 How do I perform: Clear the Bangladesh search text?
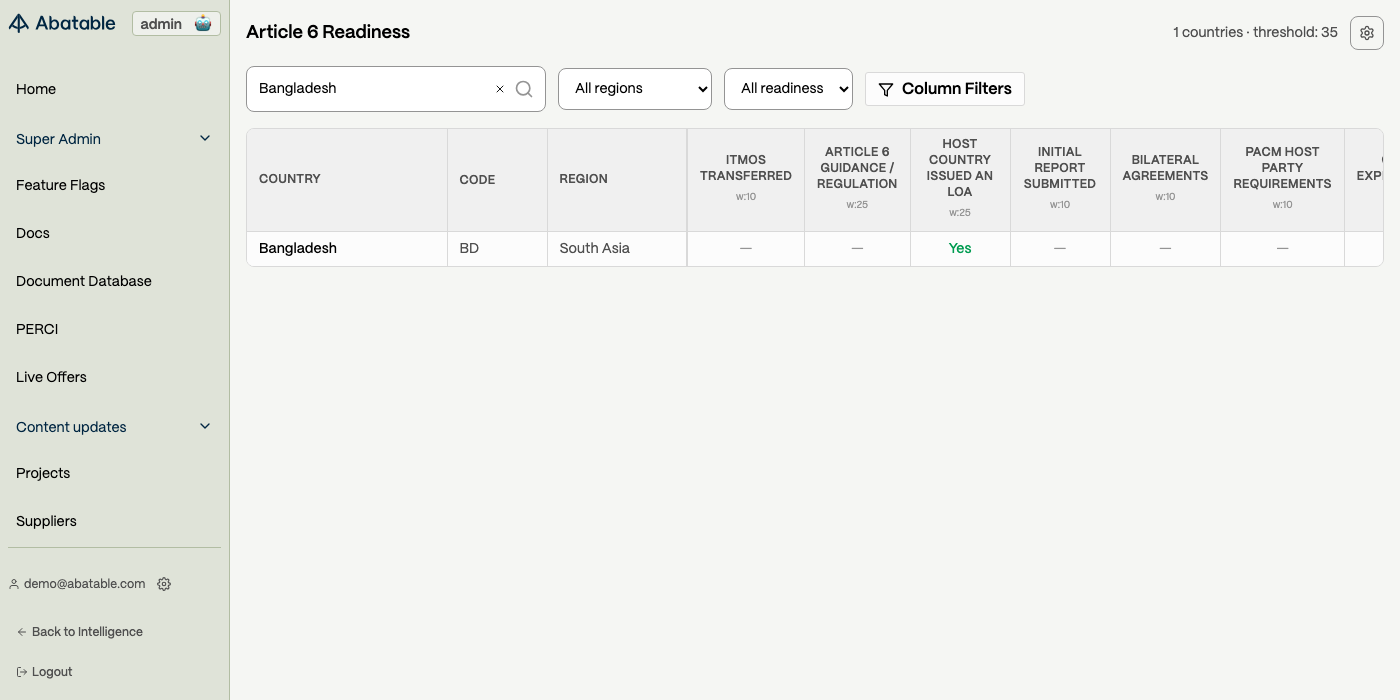[x=500, y=89]
